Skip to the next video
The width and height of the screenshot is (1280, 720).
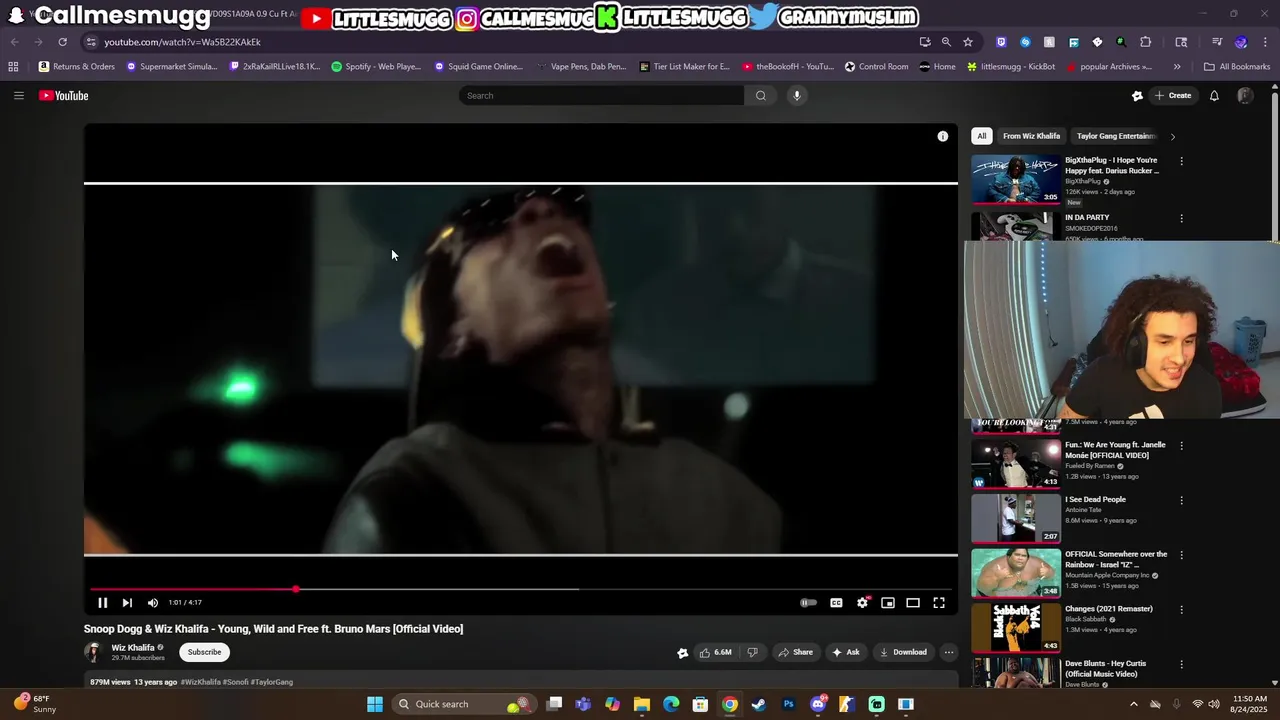pos(127,603)
